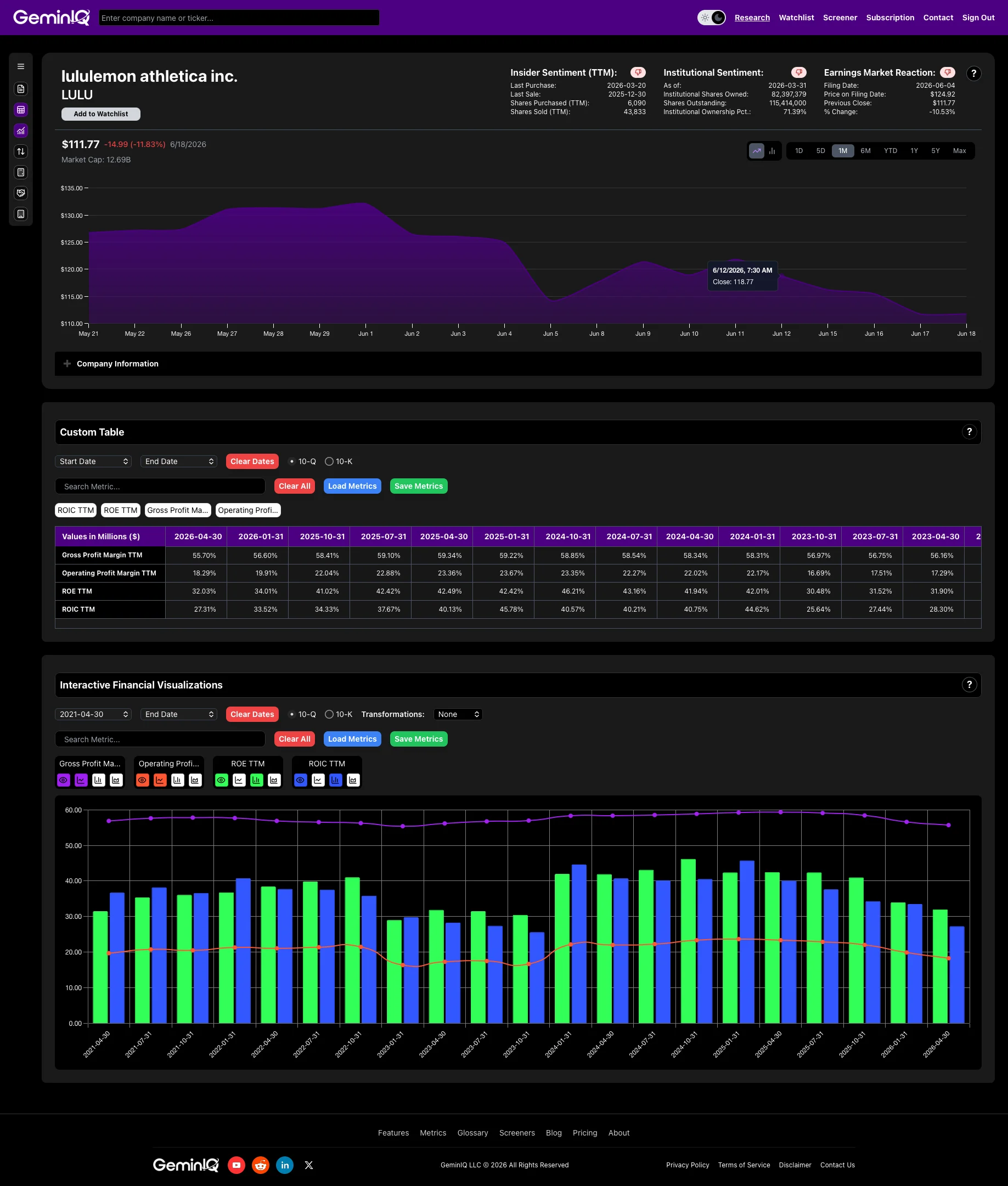Open the 2021-04-30 start date dropdown
This screenshot has height=1186, width=1008.
tap(93, 714)
